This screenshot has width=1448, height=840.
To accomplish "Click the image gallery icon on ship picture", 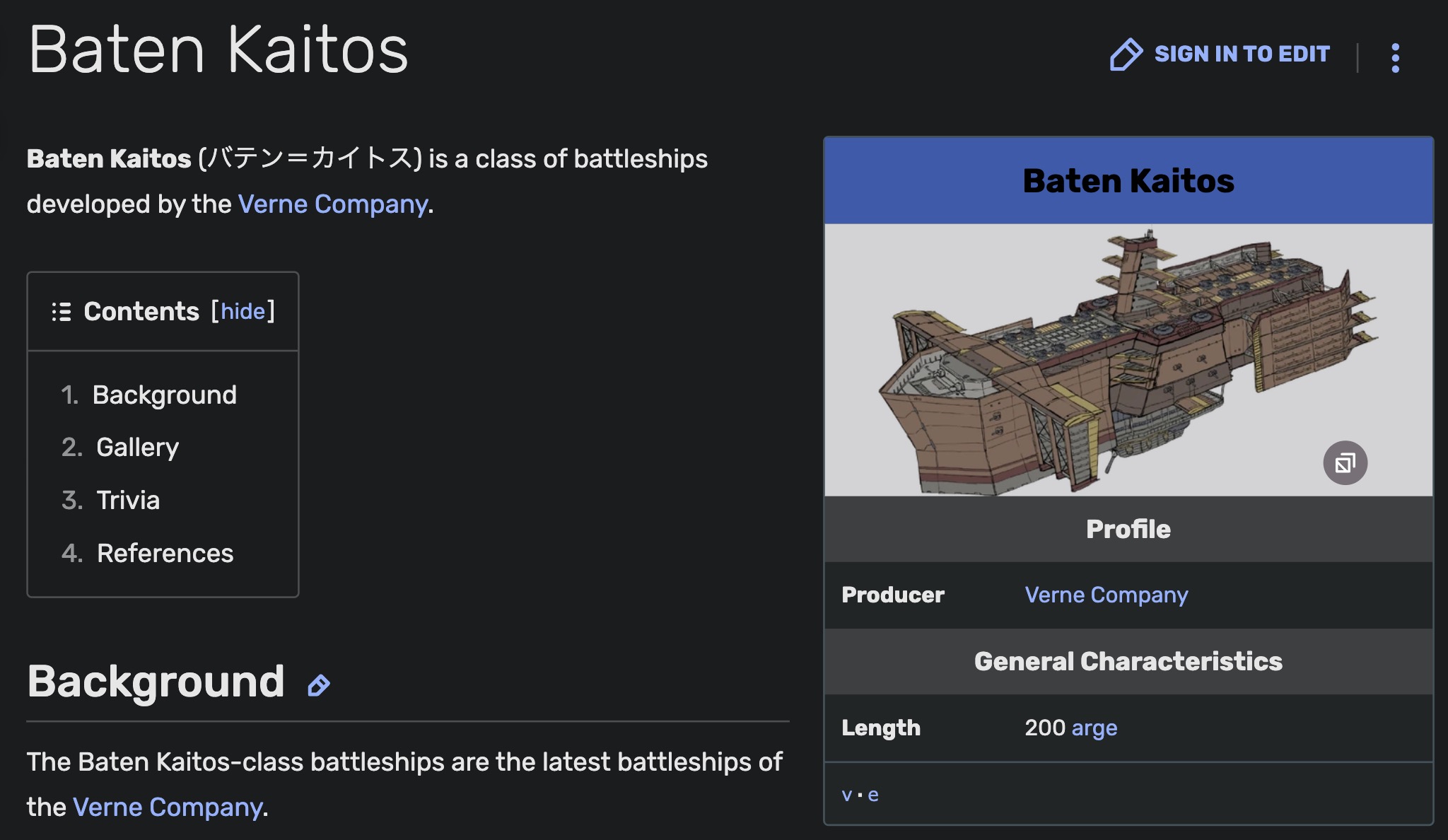I will click(x=1345, y=463).
